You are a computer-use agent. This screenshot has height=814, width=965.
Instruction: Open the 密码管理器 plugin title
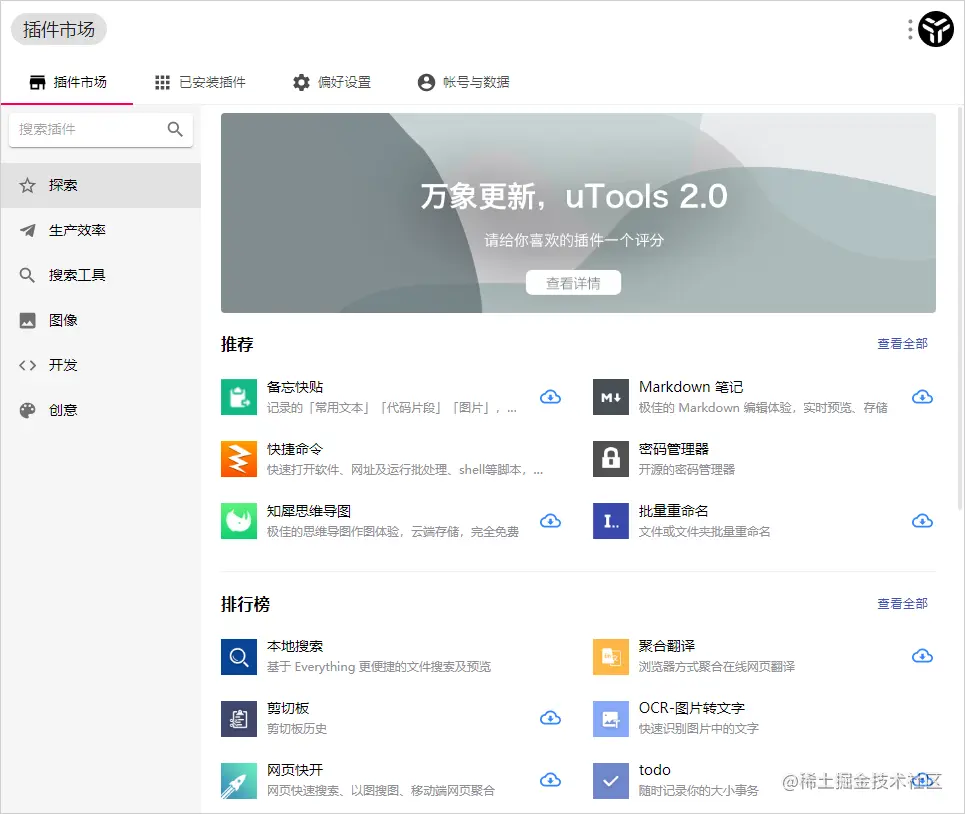point(673,449)
